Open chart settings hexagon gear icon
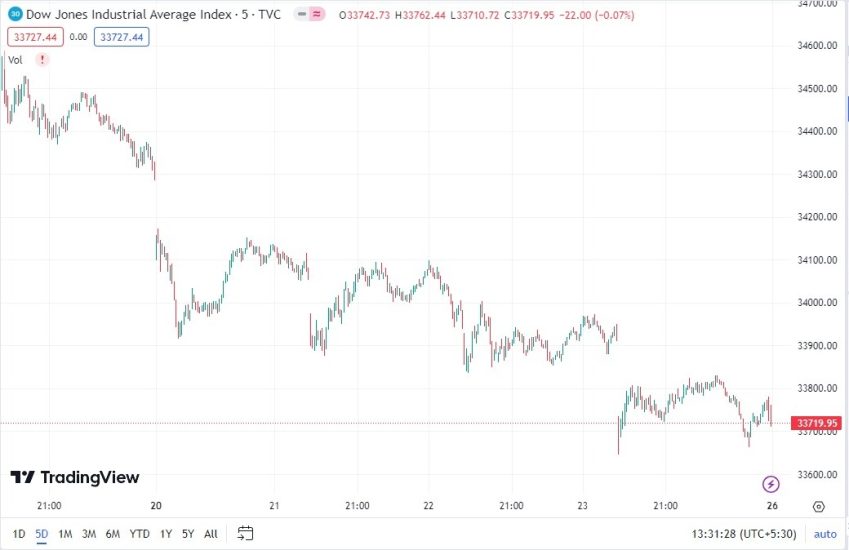 (819, 506)
